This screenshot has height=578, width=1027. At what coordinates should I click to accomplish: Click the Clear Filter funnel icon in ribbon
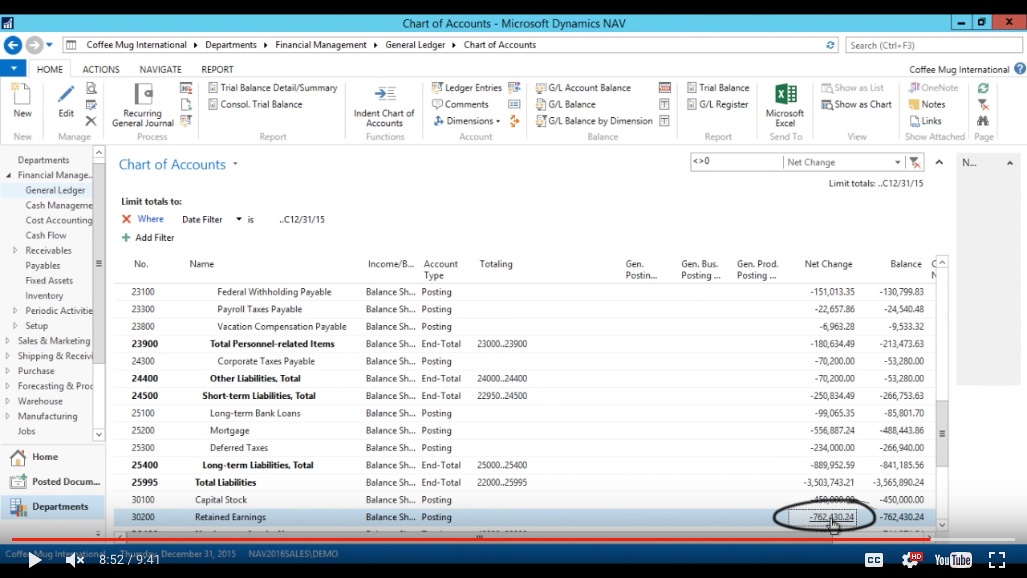pos(983,104)
